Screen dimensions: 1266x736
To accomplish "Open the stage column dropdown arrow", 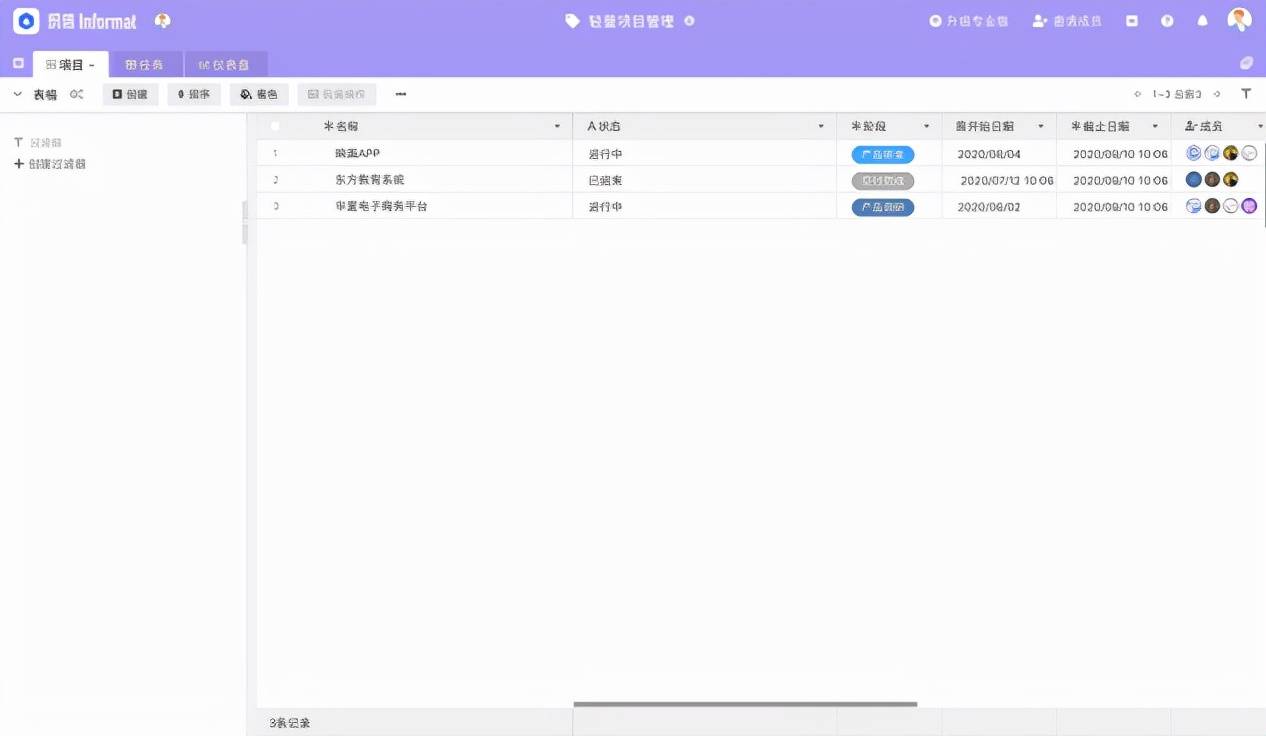I will pyautogui.click(x=926, y=127).
